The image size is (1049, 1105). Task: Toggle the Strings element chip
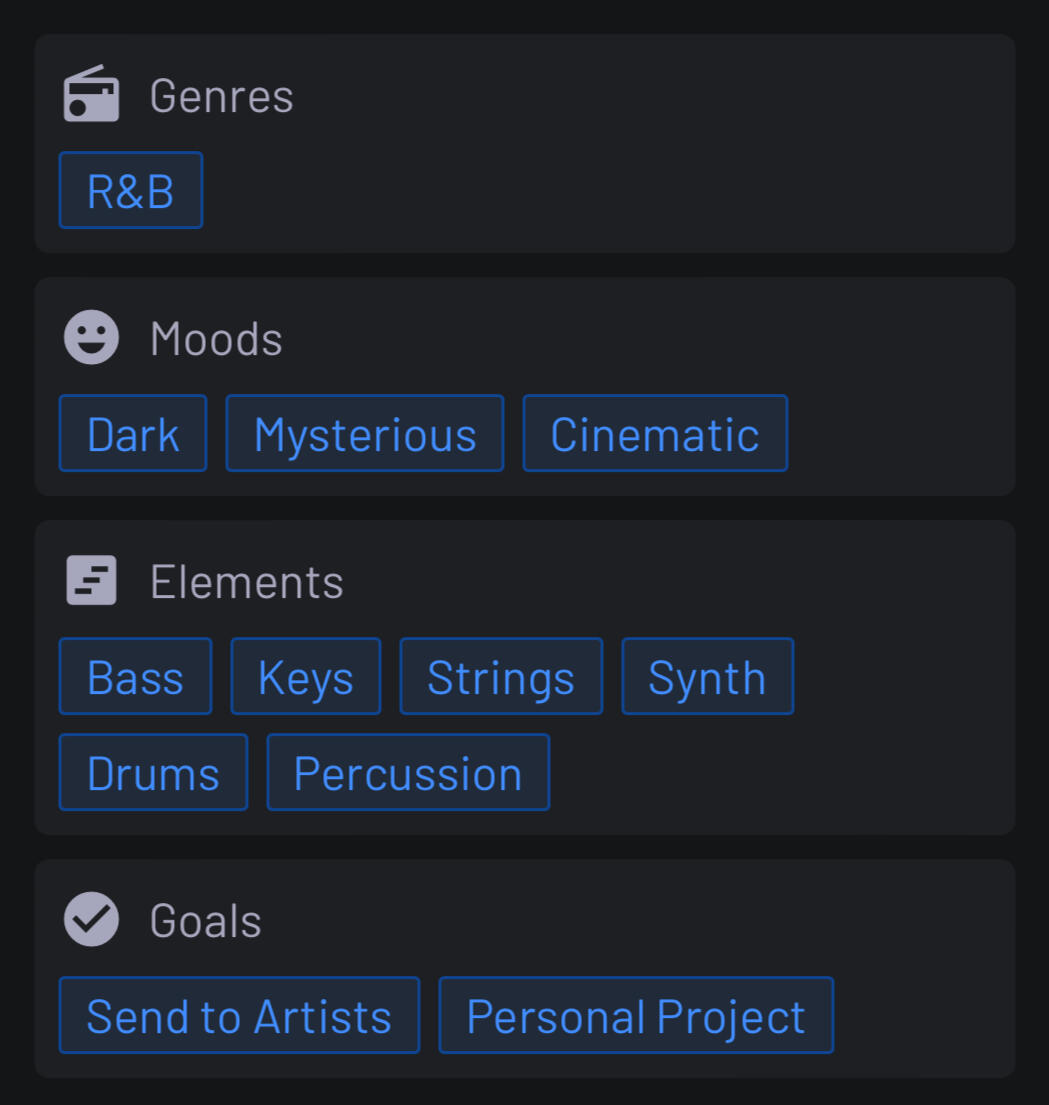pos(501,677)
